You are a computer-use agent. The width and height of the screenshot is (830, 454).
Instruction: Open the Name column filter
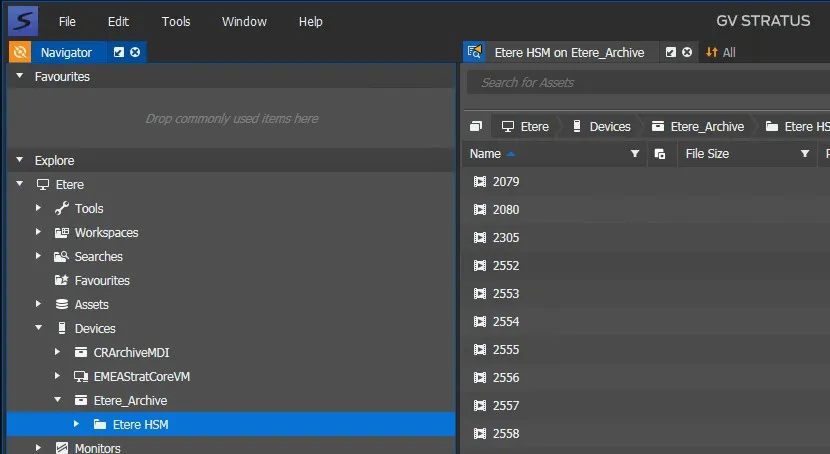(x=634, y=154)
